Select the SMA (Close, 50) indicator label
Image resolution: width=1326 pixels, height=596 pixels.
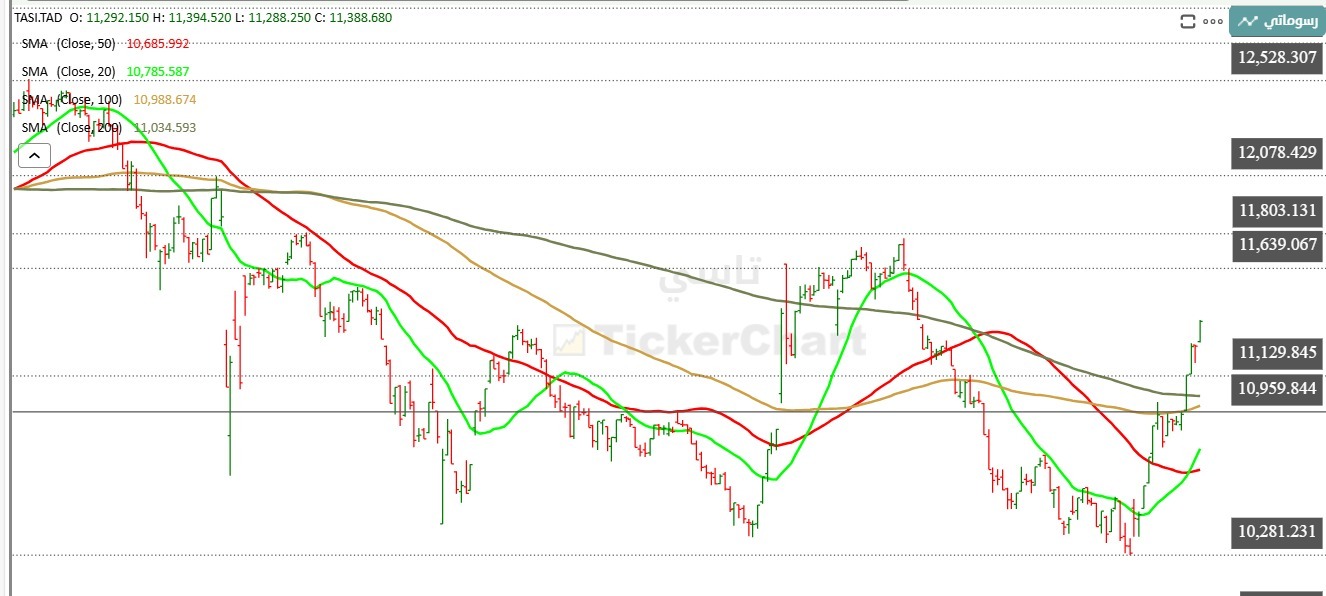[x=69, y=43]
